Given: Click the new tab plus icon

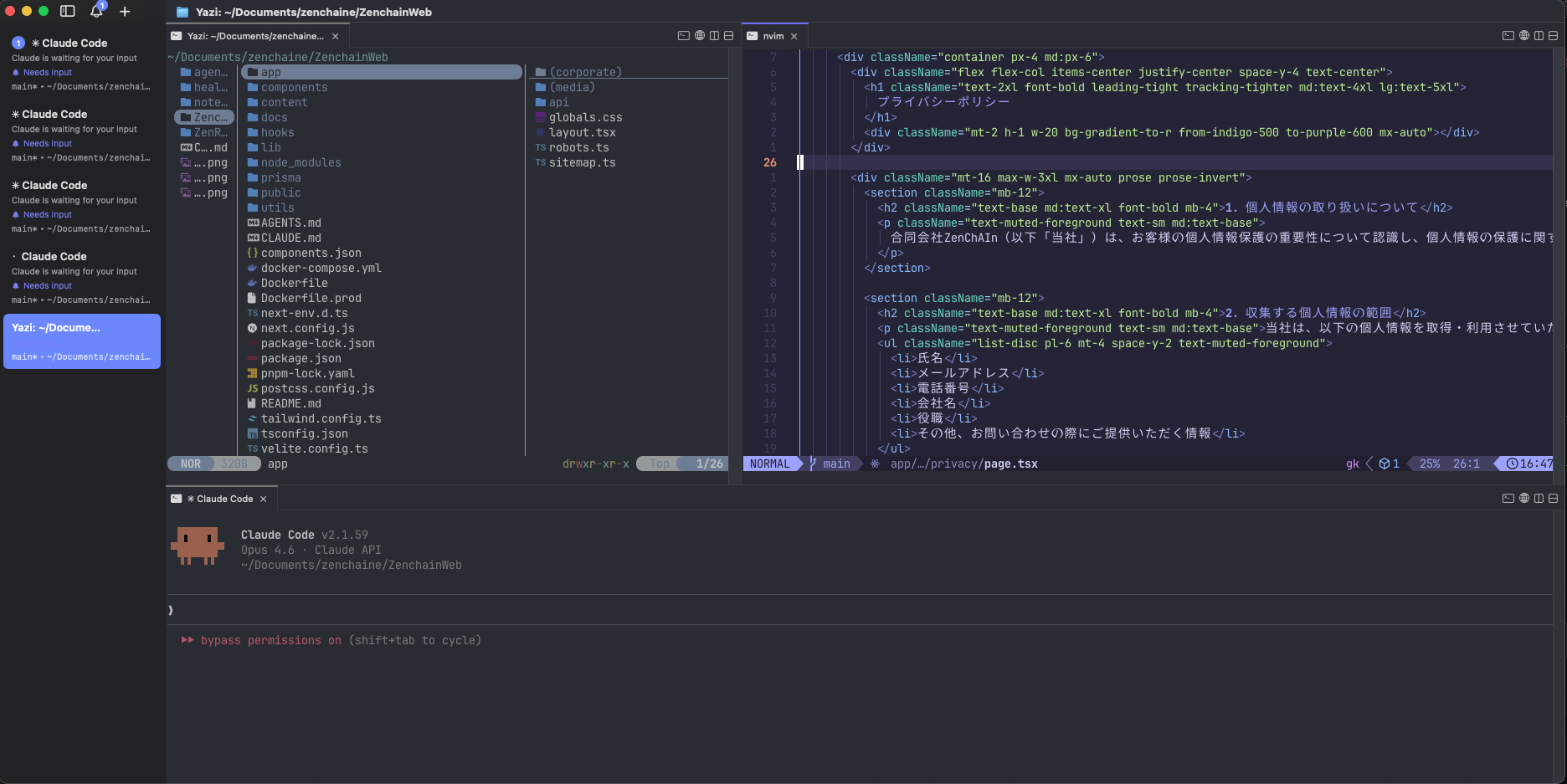Looking at the screenshot, I should pos(125,12).
